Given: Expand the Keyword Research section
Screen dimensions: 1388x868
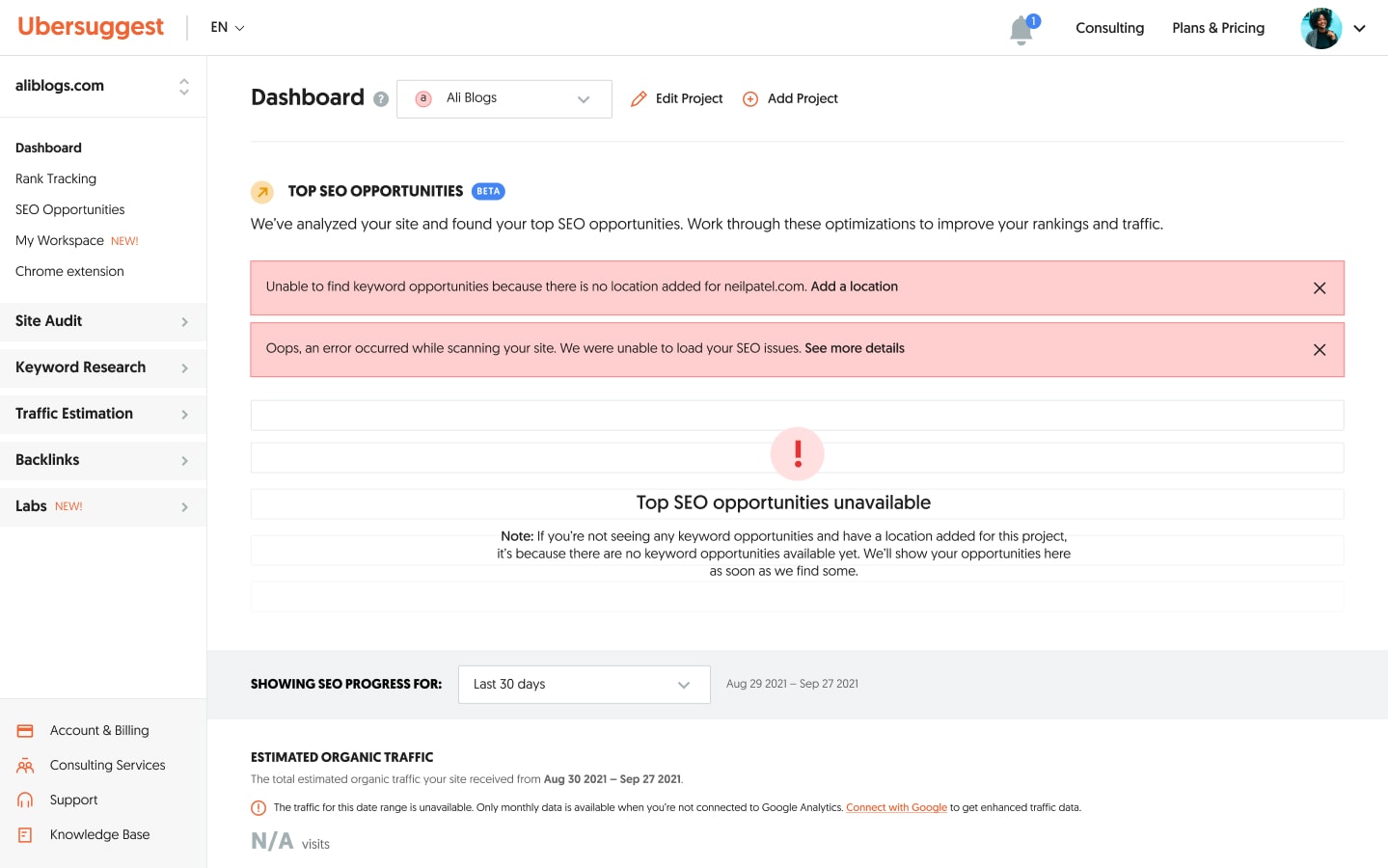Looking at the screenshot, I should (x=103, y=367).
